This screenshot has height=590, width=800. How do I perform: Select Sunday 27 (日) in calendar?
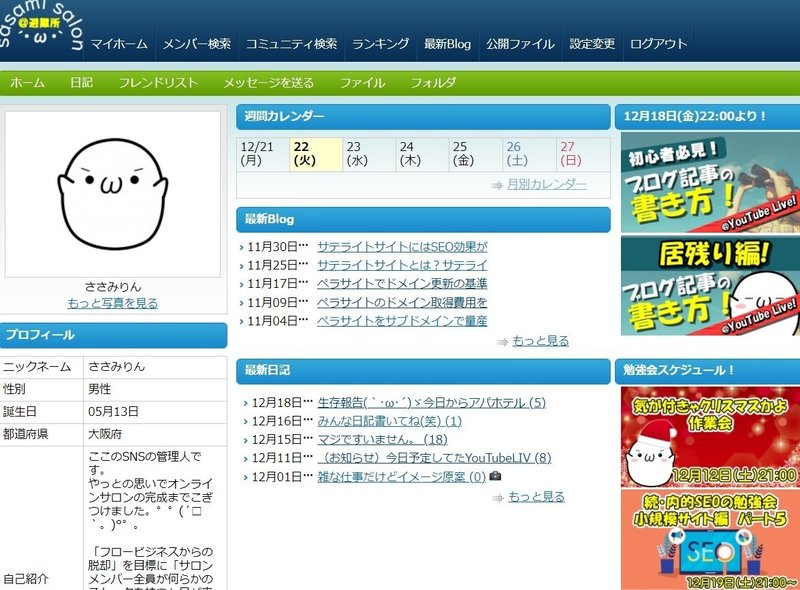pyautogui.click(x=583, y=154)
